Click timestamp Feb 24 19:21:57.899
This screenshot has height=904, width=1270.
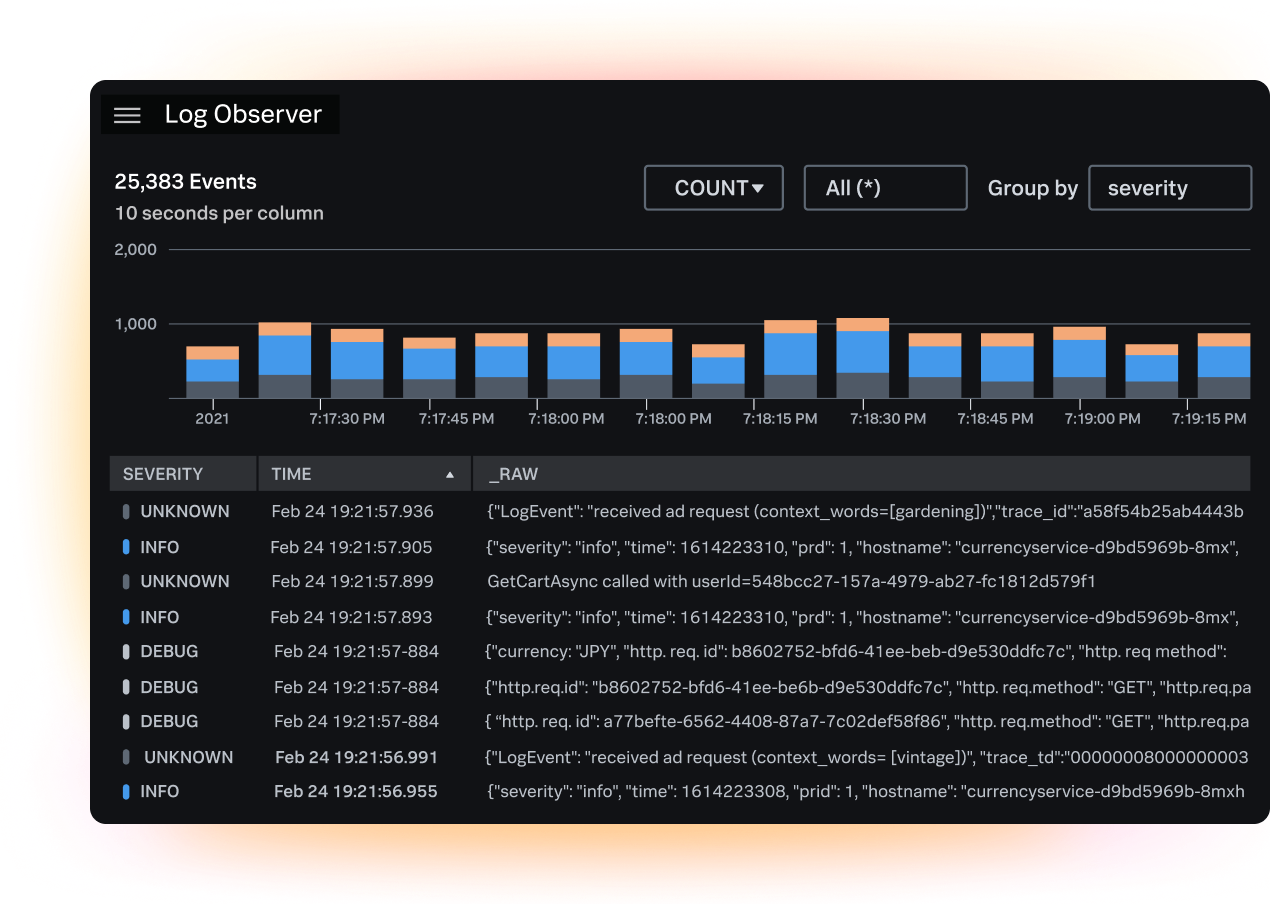353,581
